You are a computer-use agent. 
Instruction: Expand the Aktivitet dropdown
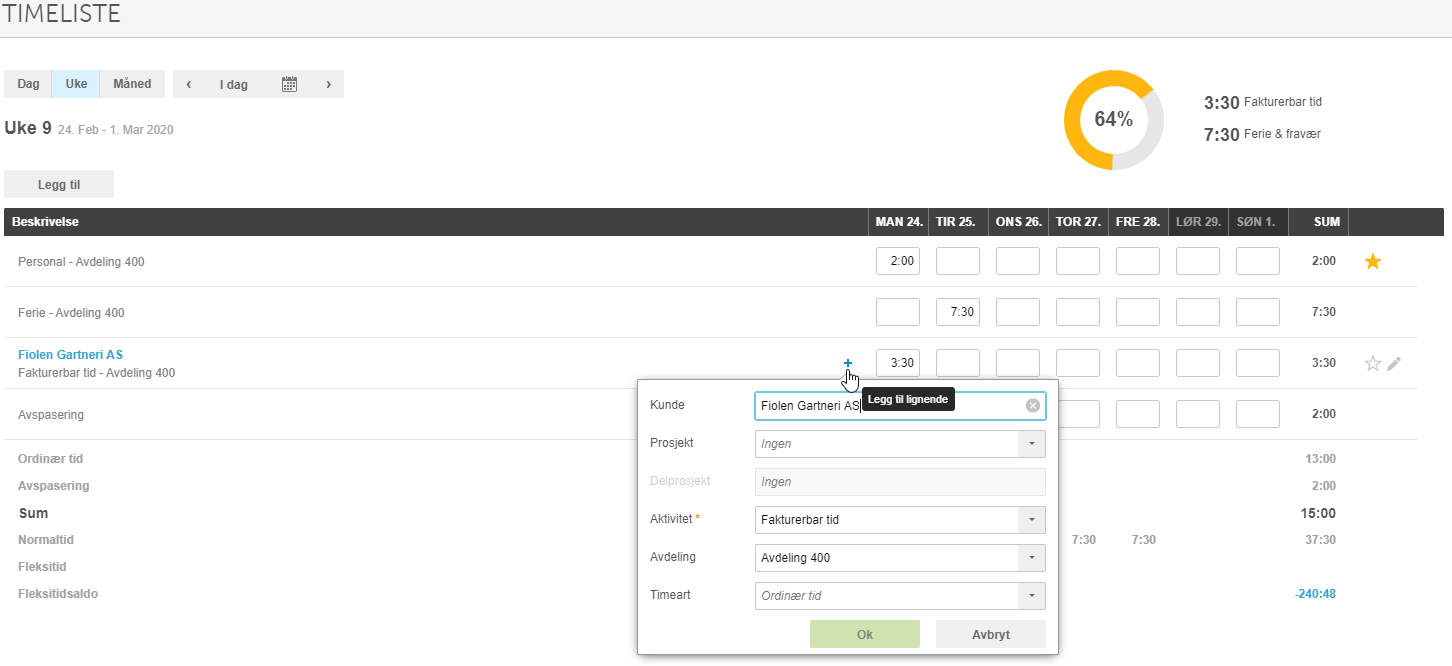(1031, 520)
